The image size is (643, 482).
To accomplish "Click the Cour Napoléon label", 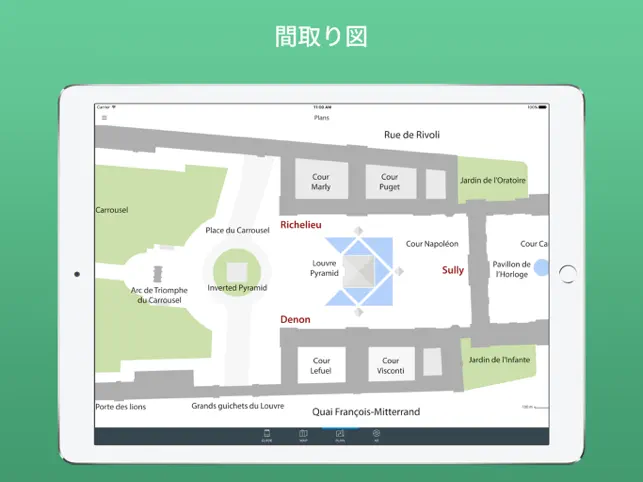I will (432, 244).
